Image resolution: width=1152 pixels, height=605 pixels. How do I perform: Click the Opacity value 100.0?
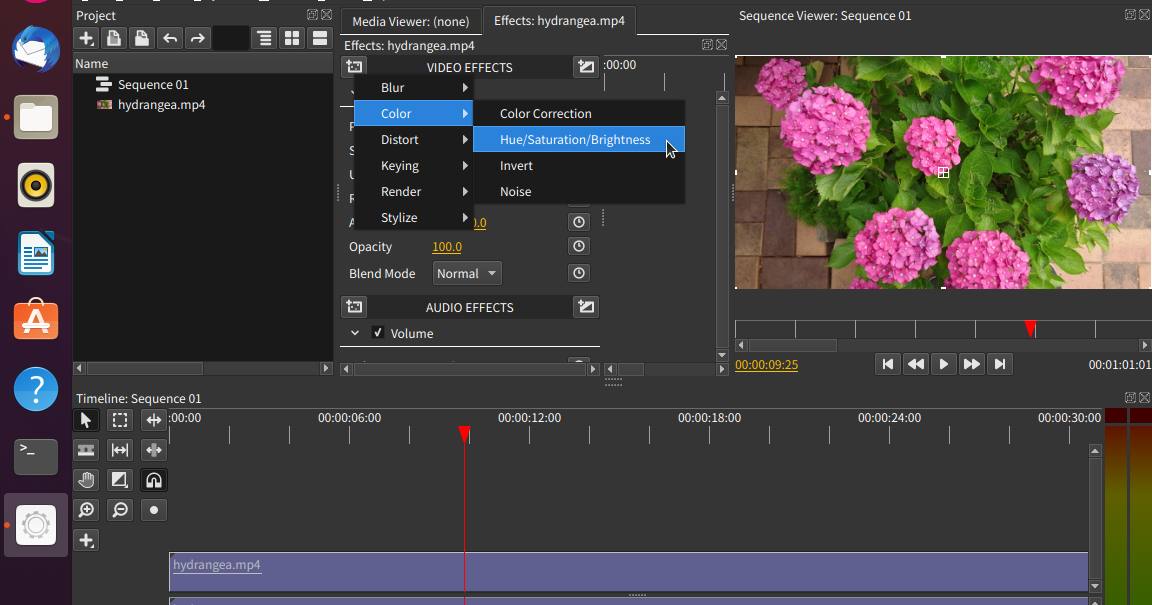click(446, 246)
